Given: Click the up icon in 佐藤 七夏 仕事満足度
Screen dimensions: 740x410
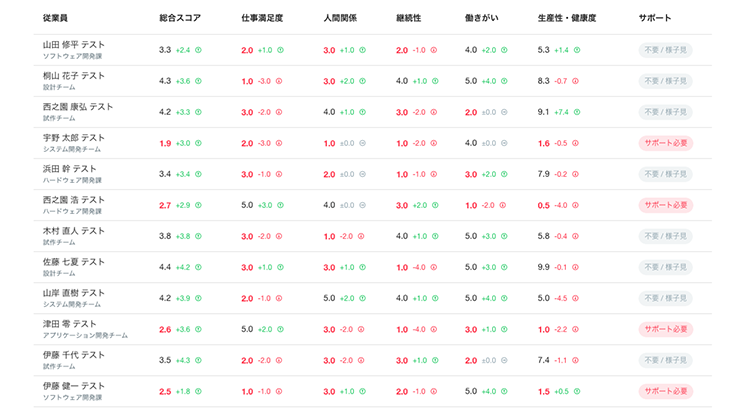Looking at the screenshot, I should tap(280, 268).
